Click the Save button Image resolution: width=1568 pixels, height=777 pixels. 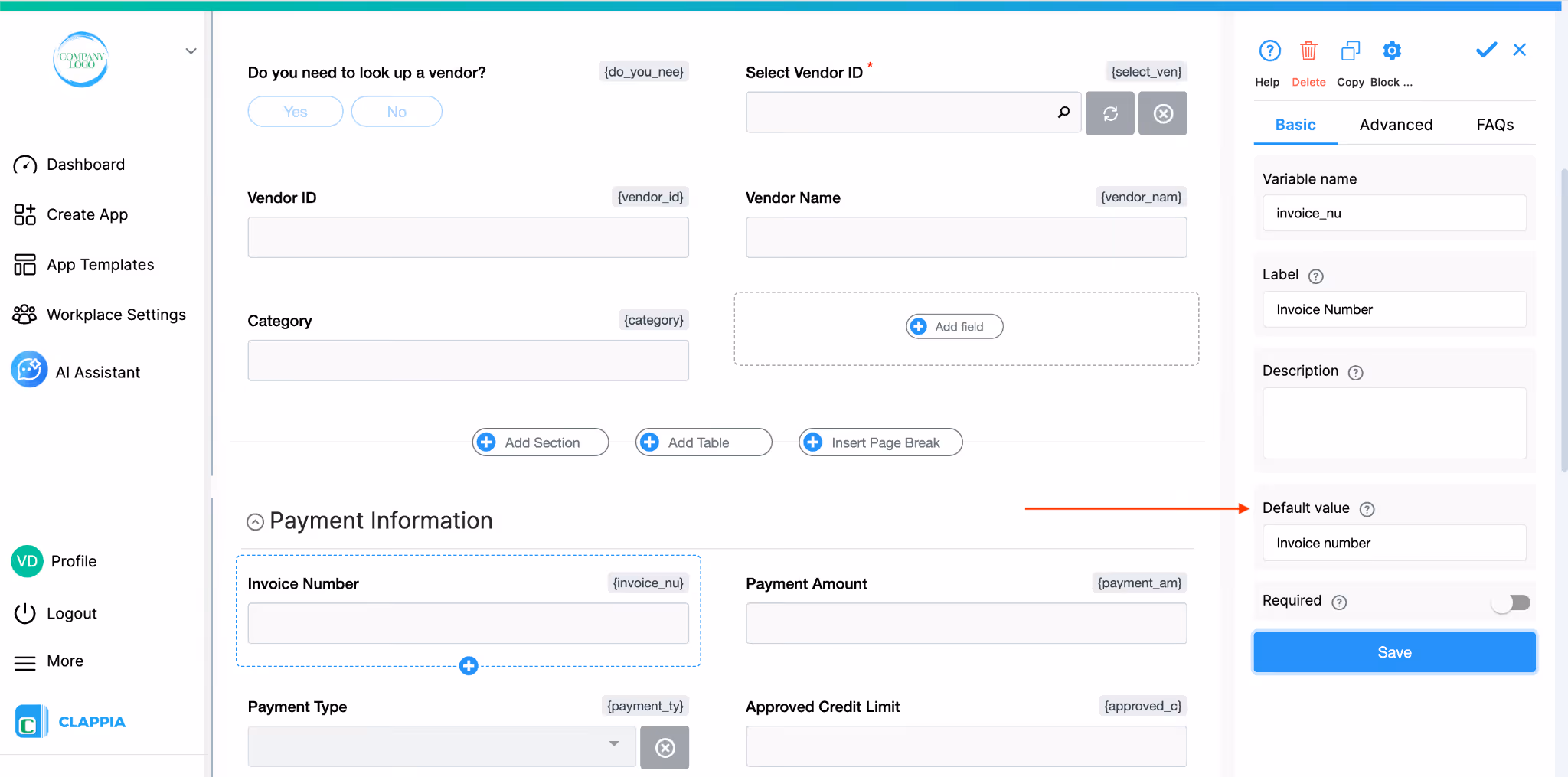coord(1394,652)
